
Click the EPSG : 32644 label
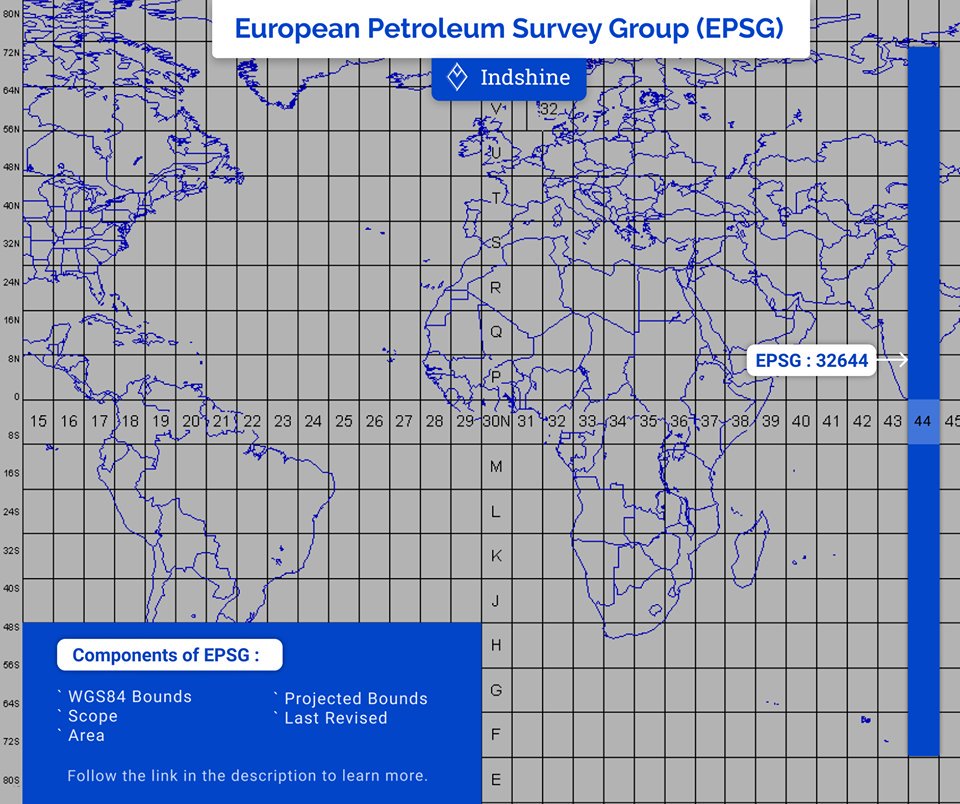click(812, 360)
